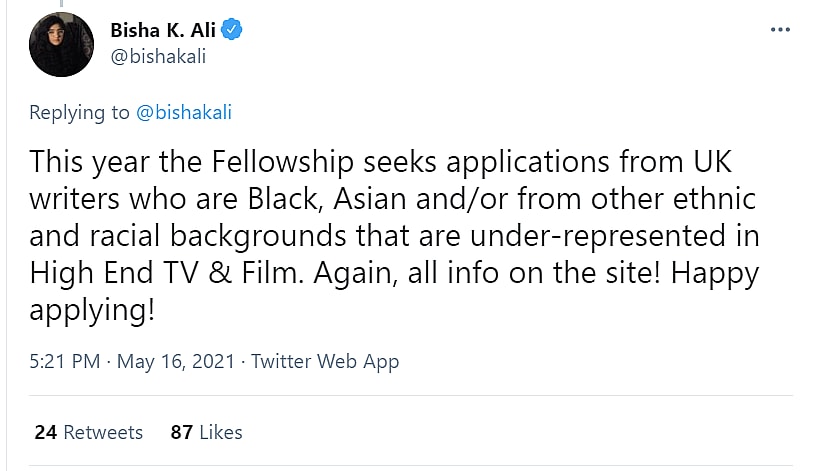Open the tweet's three-dot More menu

[780, 31]
